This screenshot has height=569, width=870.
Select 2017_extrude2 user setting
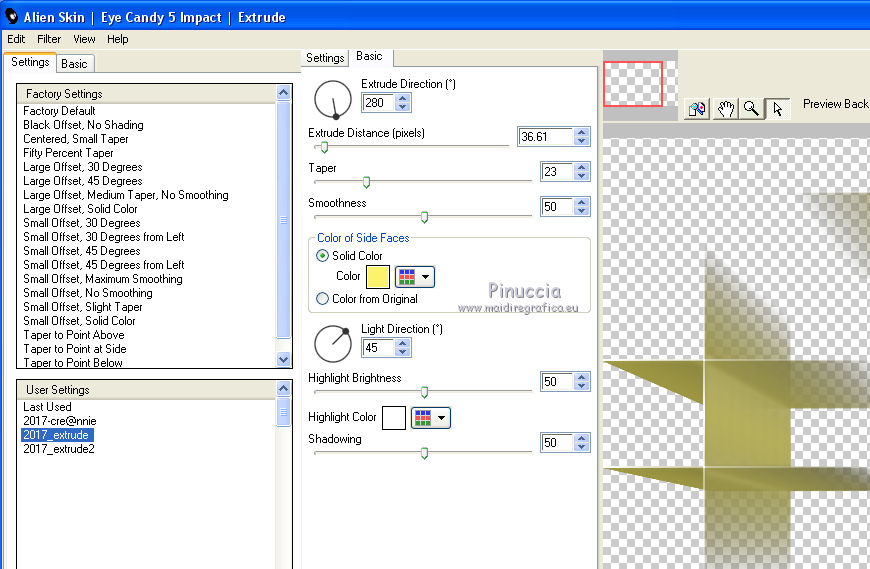59,449
